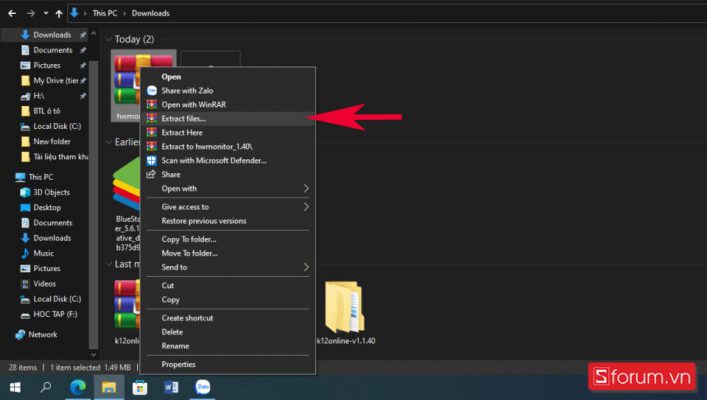The width and height of the screenshot is (707, 400).
Task: Click the Microsoft Defender shield icon
Action: 152,160
